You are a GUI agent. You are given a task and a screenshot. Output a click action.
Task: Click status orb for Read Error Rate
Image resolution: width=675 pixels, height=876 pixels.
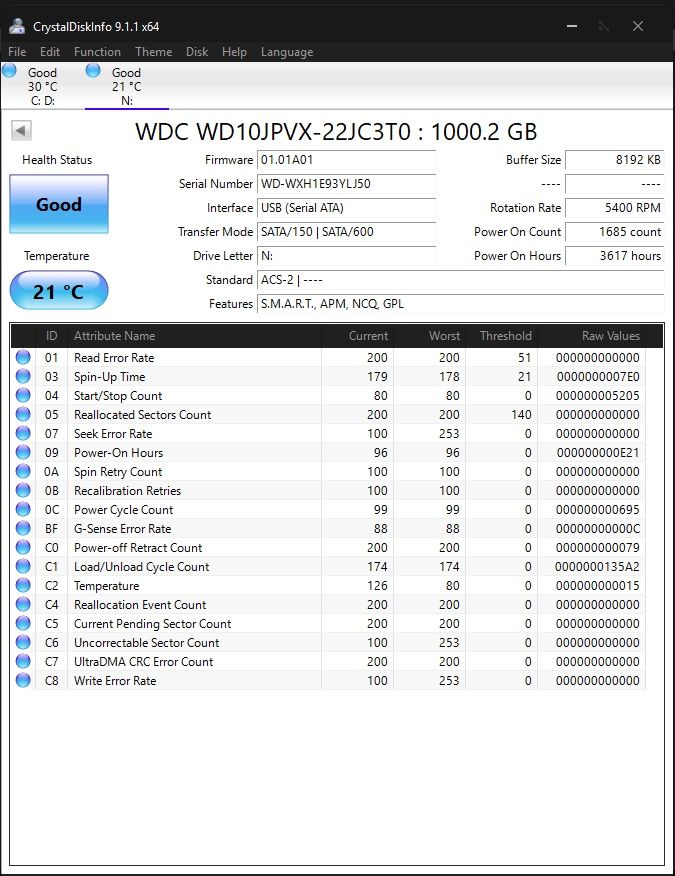coord(23,357)
